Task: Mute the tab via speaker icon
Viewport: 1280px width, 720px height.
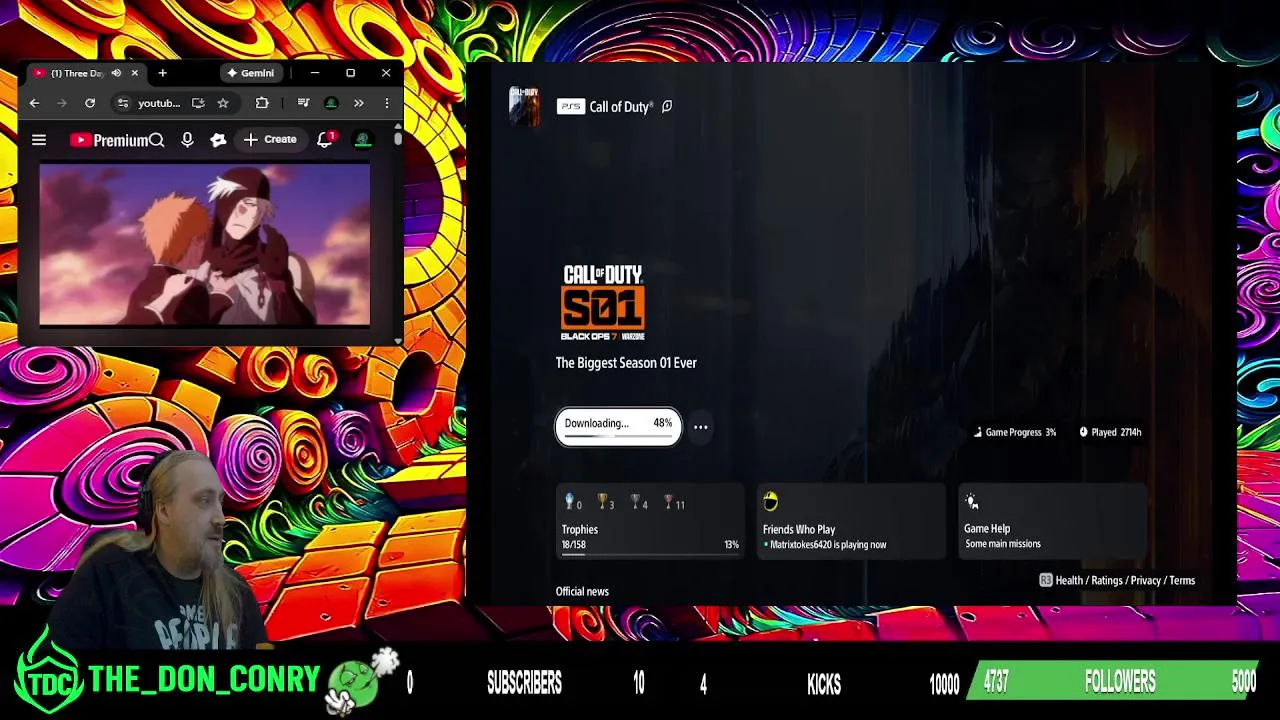Action: click(116, 73)
